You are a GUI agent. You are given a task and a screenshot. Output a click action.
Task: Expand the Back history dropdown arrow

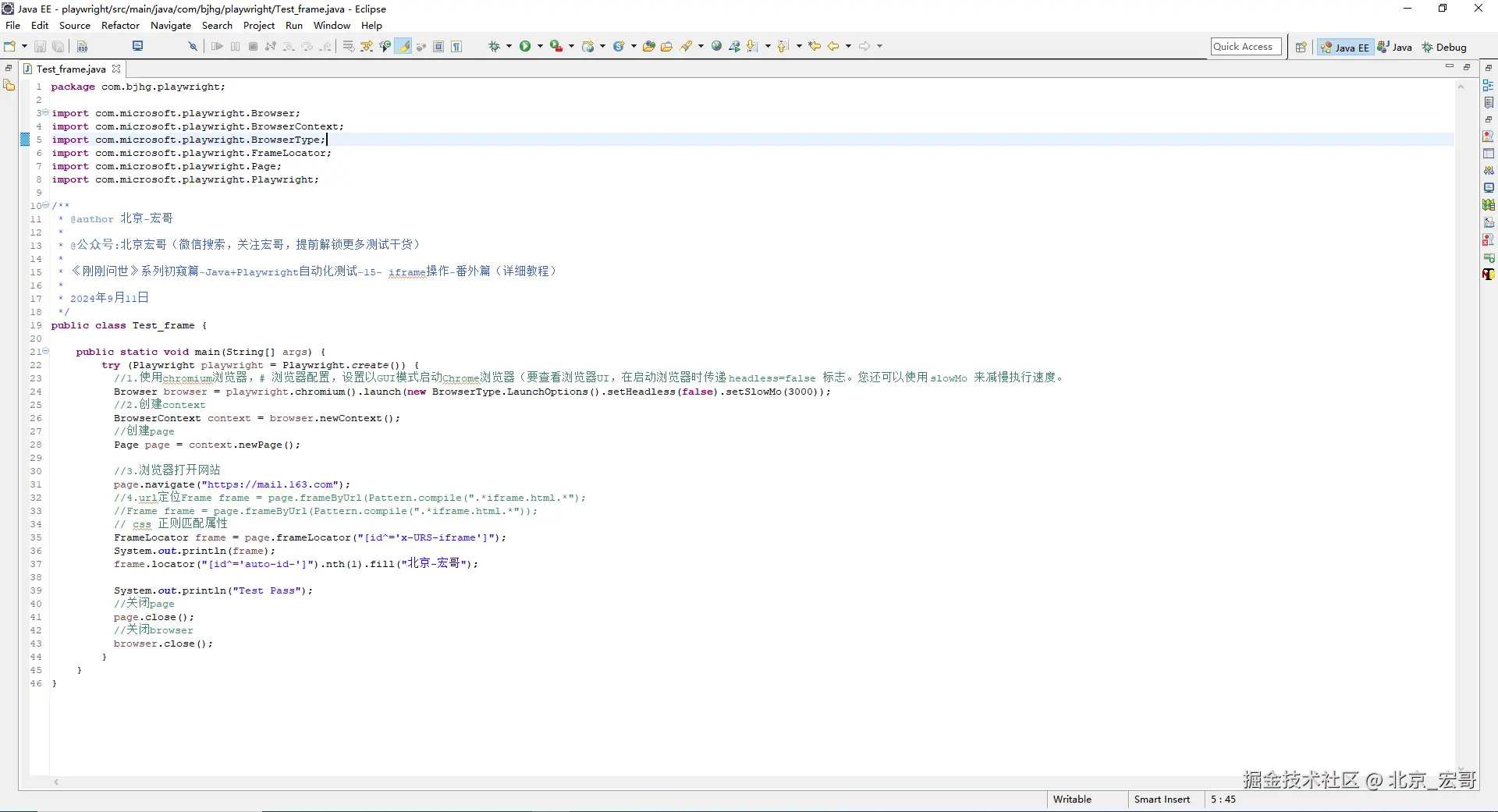click(x=848, y=47)
